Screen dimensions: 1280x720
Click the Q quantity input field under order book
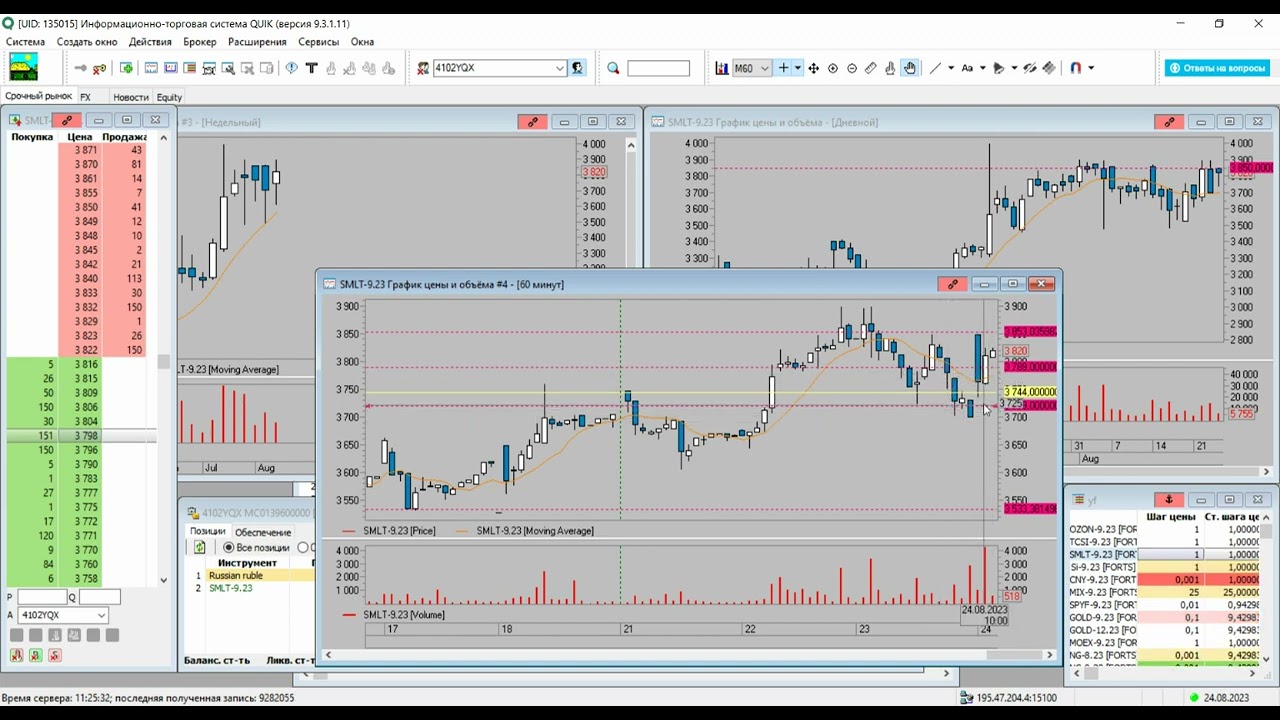(99, 597)
